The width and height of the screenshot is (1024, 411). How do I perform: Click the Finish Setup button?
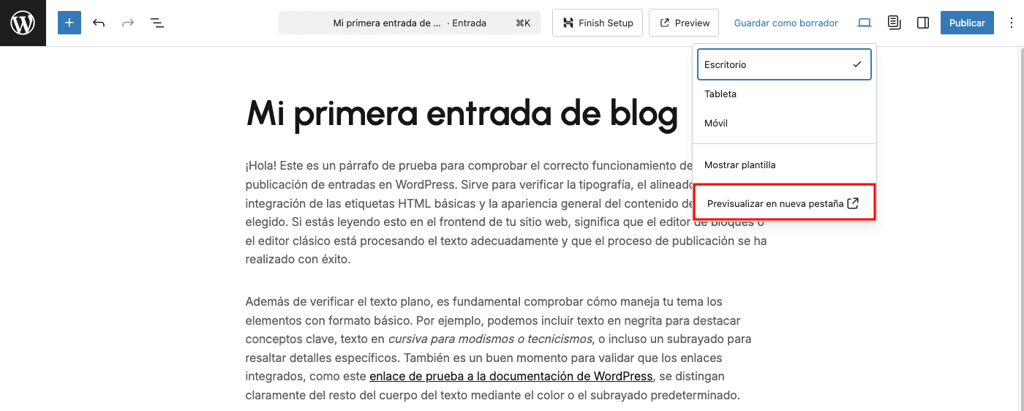[598, 23]
